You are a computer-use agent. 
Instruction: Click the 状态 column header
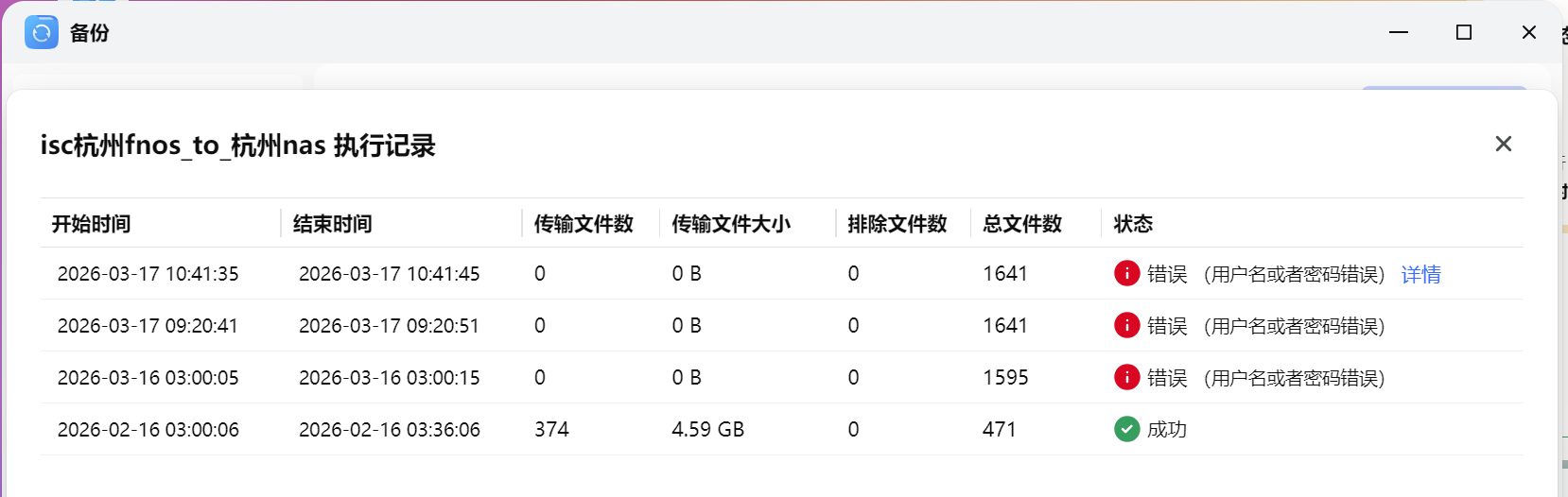point(1133,224)
